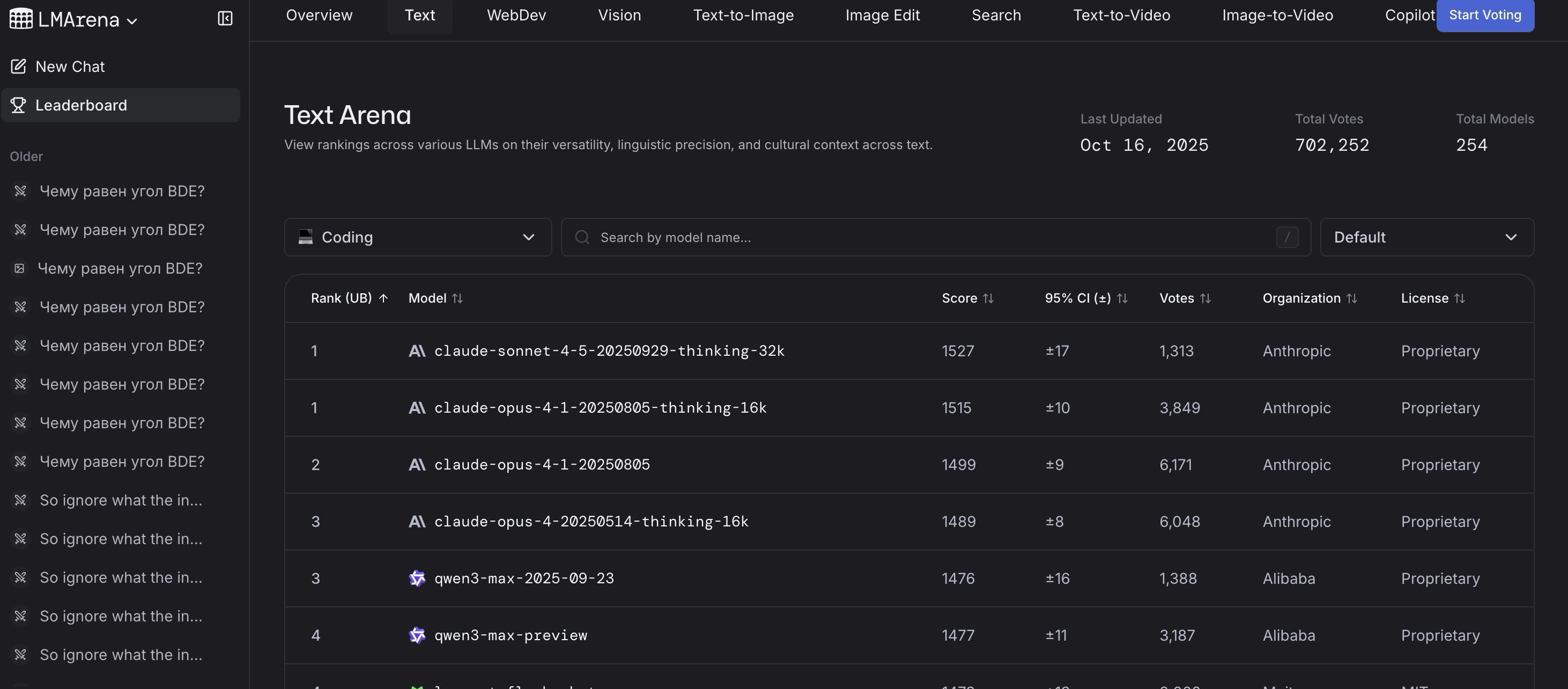Toggle sort order on Score column
1568x689 pixels.
tap(988, 298)
